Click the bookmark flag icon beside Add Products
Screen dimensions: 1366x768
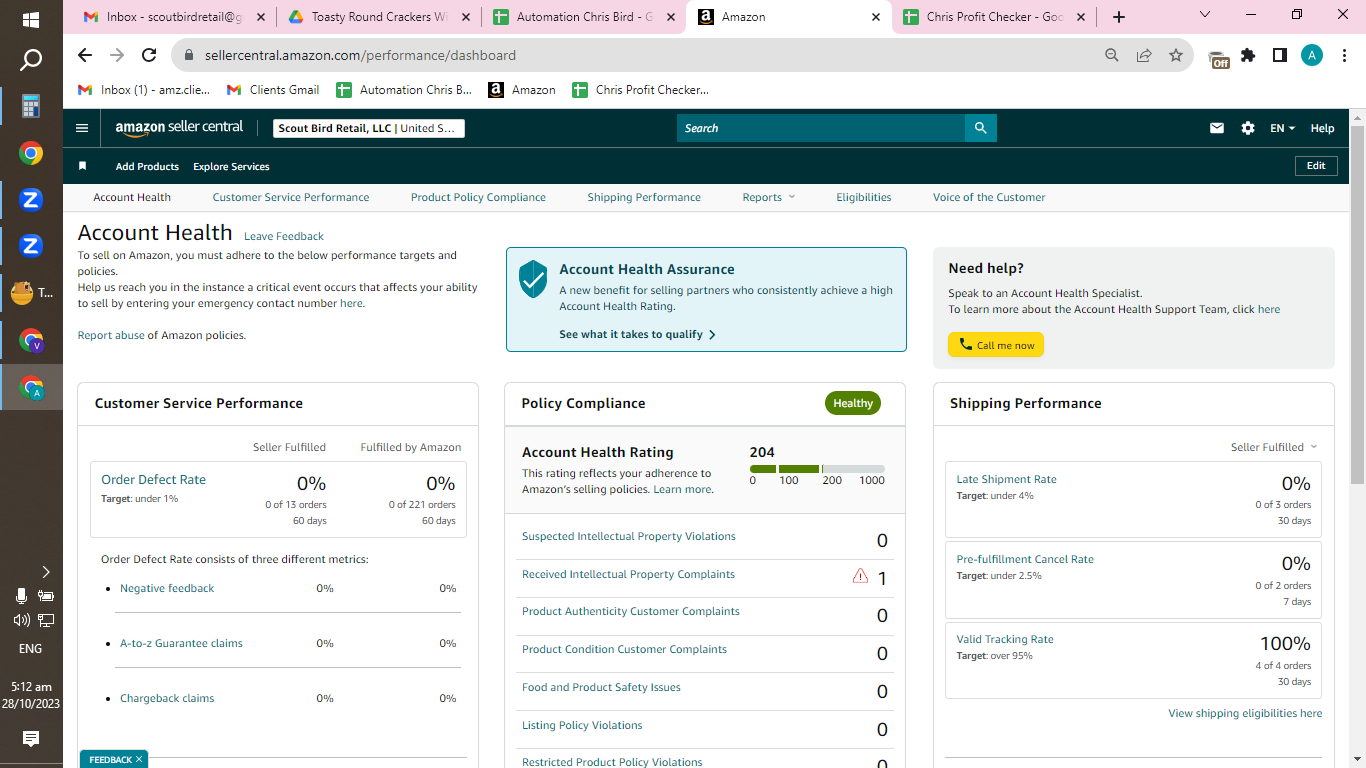tap(83, 166)
